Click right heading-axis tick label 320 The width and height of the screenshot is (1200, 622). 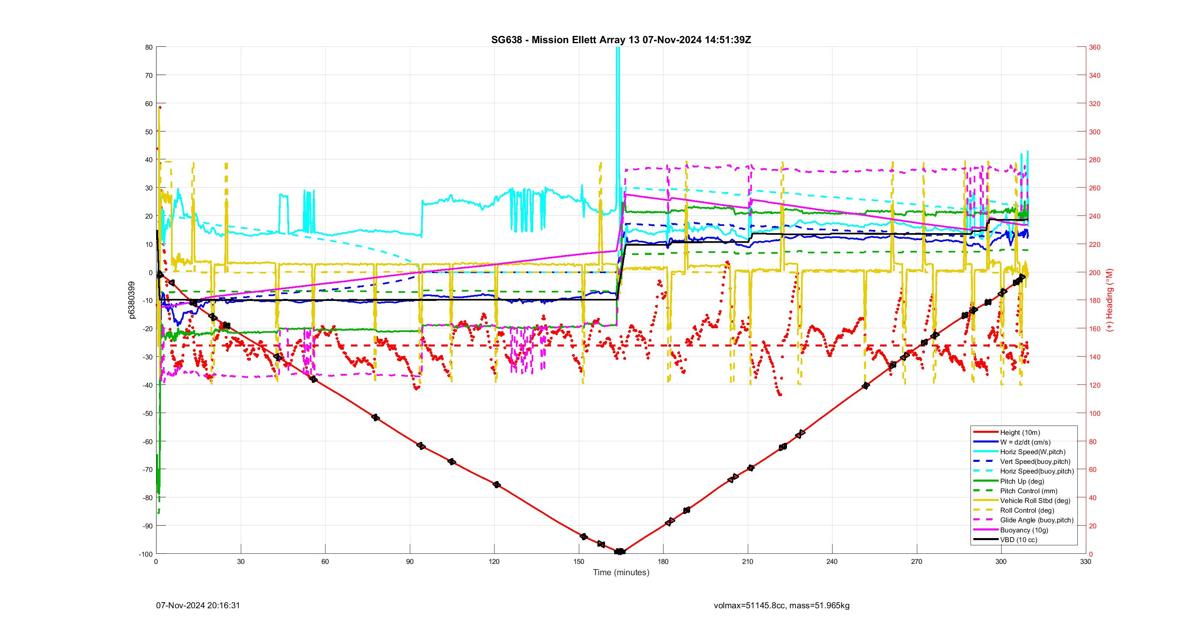click(1095, 103)
